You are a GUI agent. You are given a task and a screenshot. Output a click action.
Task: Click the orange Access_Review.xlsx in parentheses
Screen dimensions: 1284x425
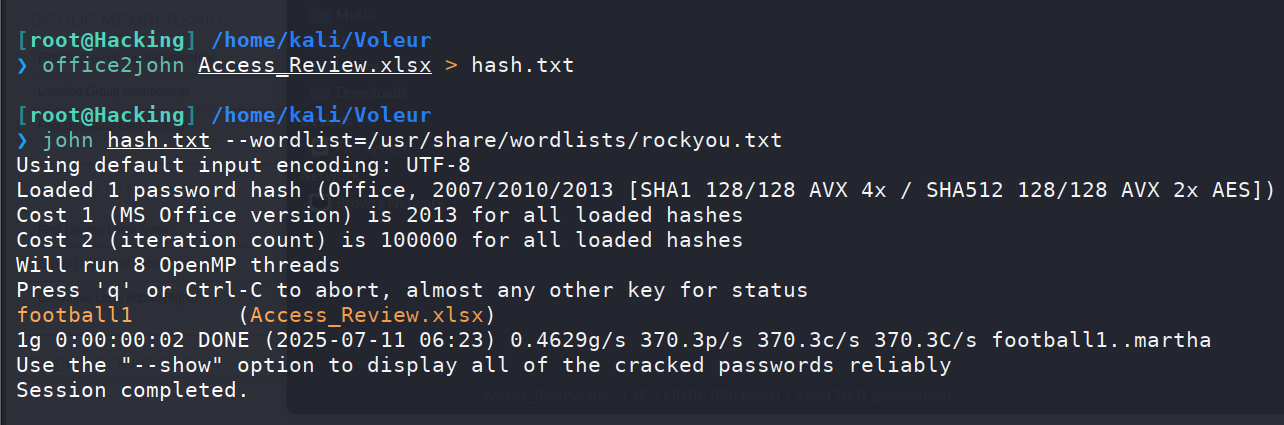click(367, 315)
